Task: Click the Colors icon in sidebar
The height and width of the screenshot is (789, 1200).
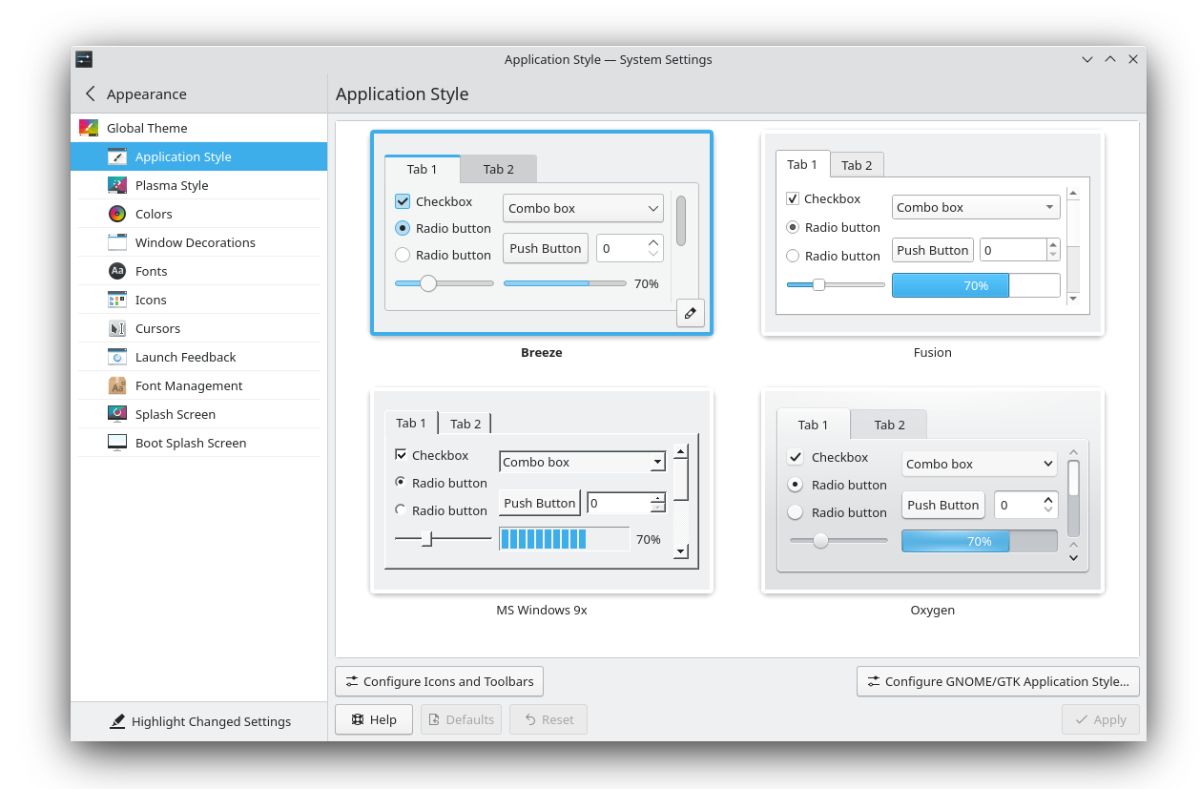Action: click(117, 214)
